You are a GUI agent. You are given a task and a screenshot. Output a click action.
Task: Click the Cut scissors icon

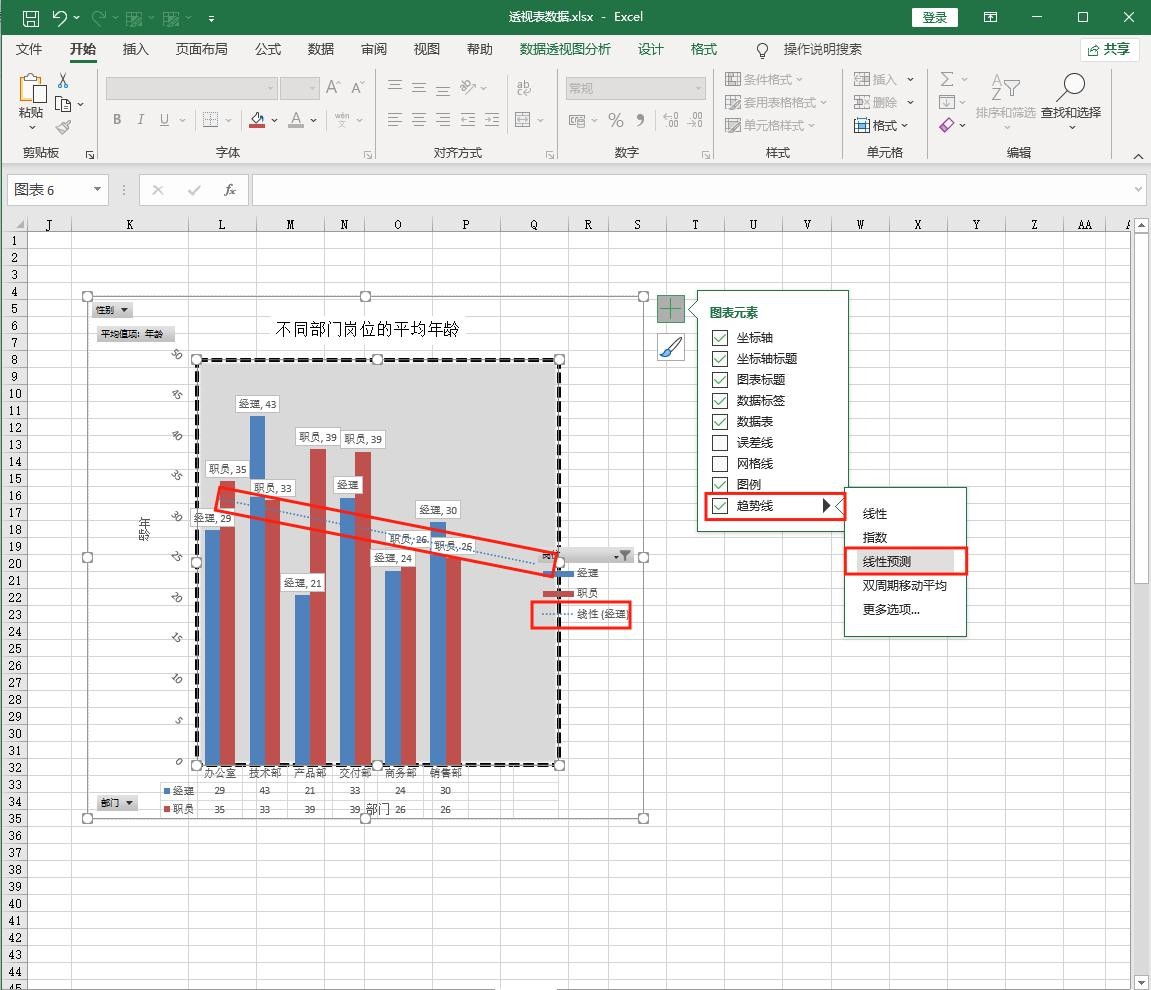(63, 81)
